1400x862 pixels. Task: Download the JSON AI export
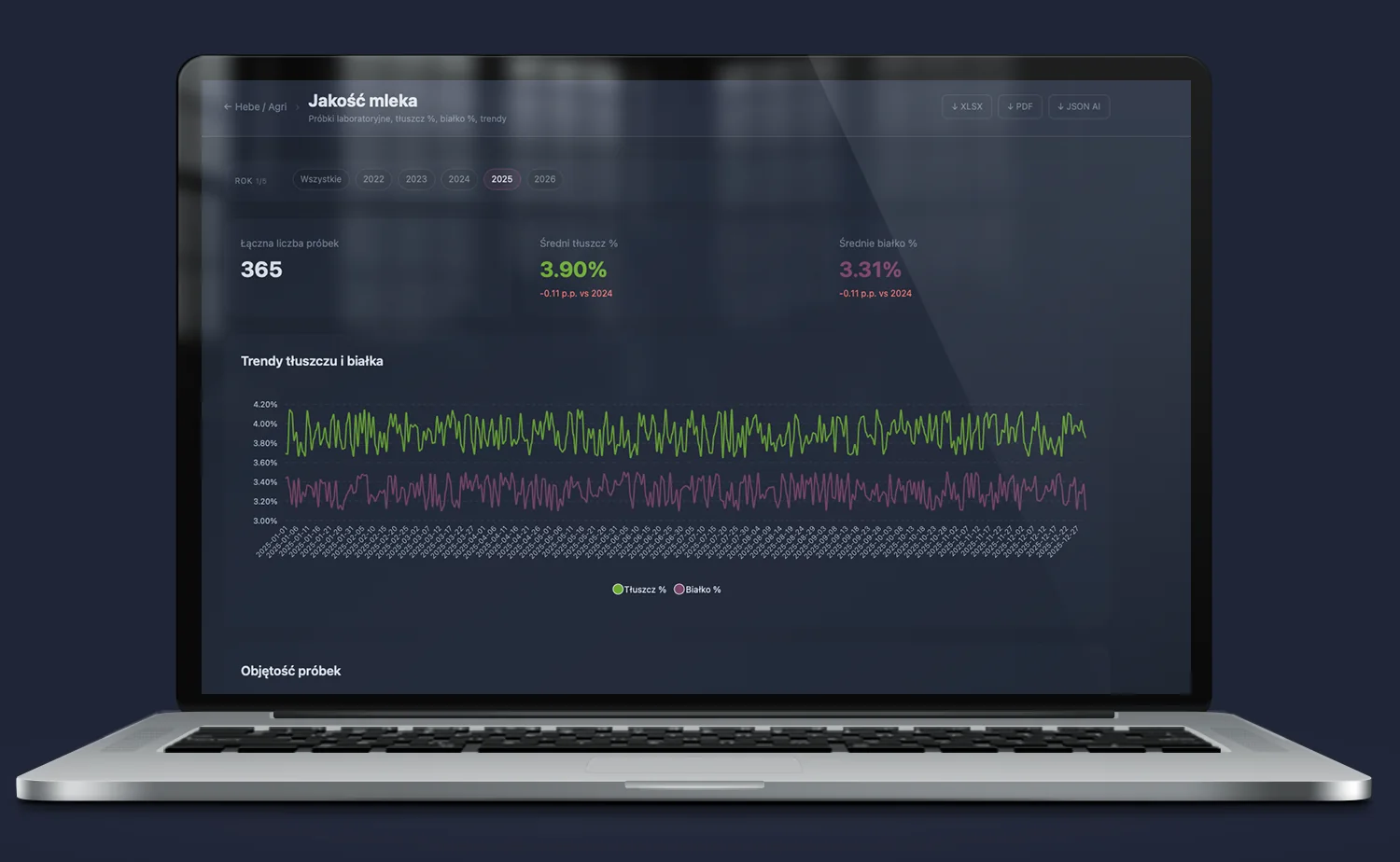[1079, 107]
